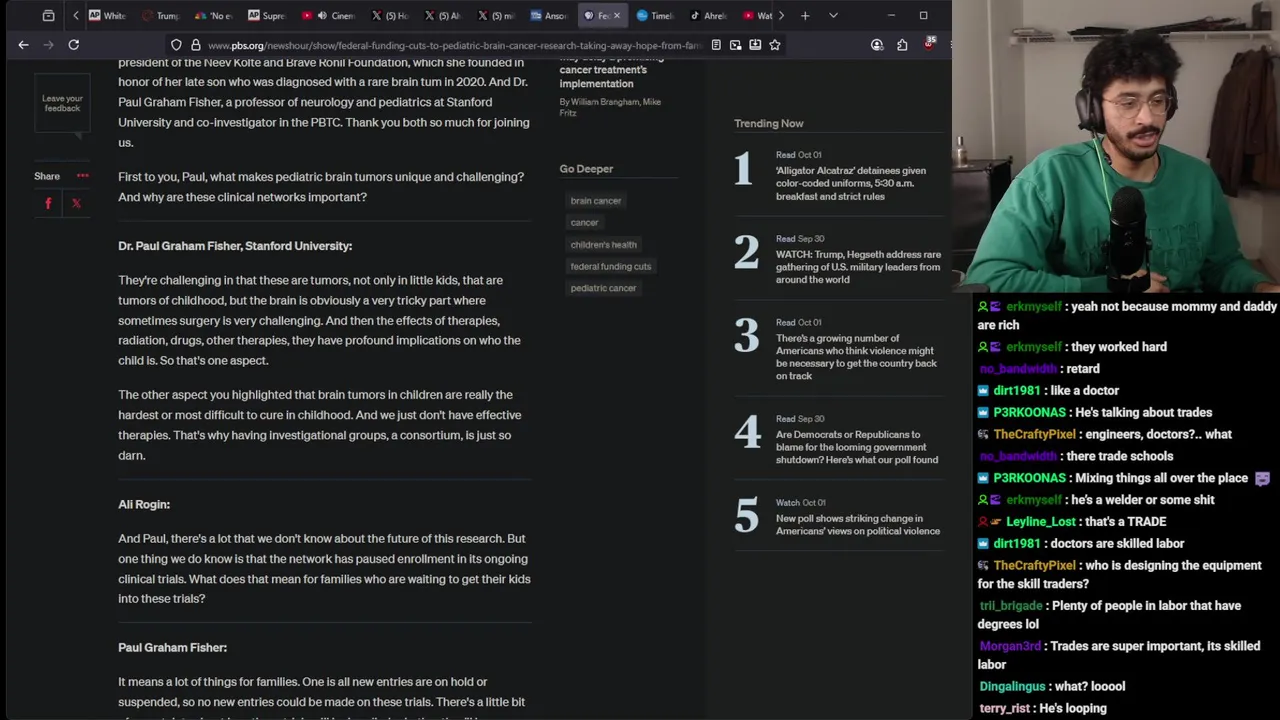
Task: Click chat username Leyline_Lost
Action: [x=1040, y=522]
